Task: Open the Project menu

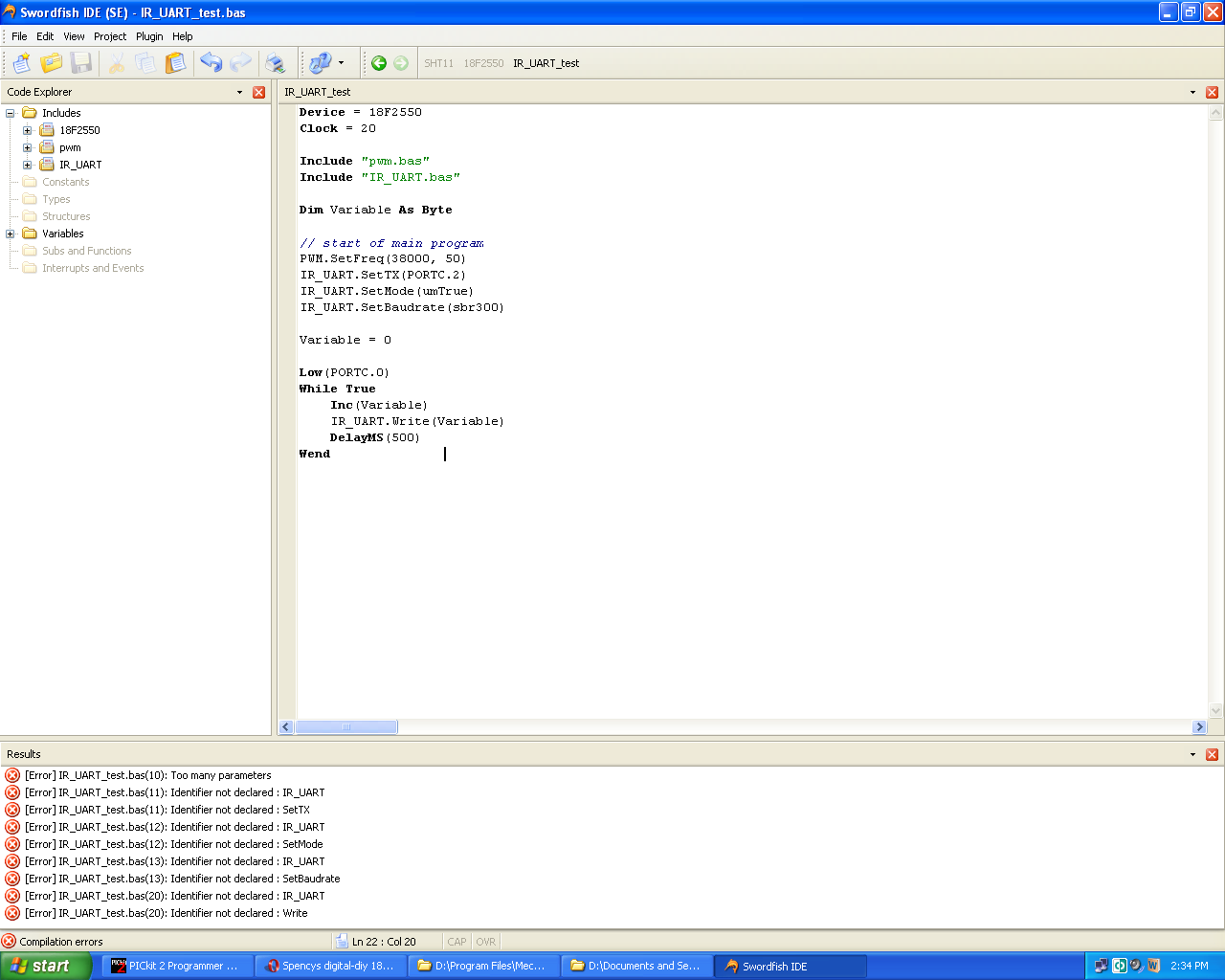Action: click(110, 36)
